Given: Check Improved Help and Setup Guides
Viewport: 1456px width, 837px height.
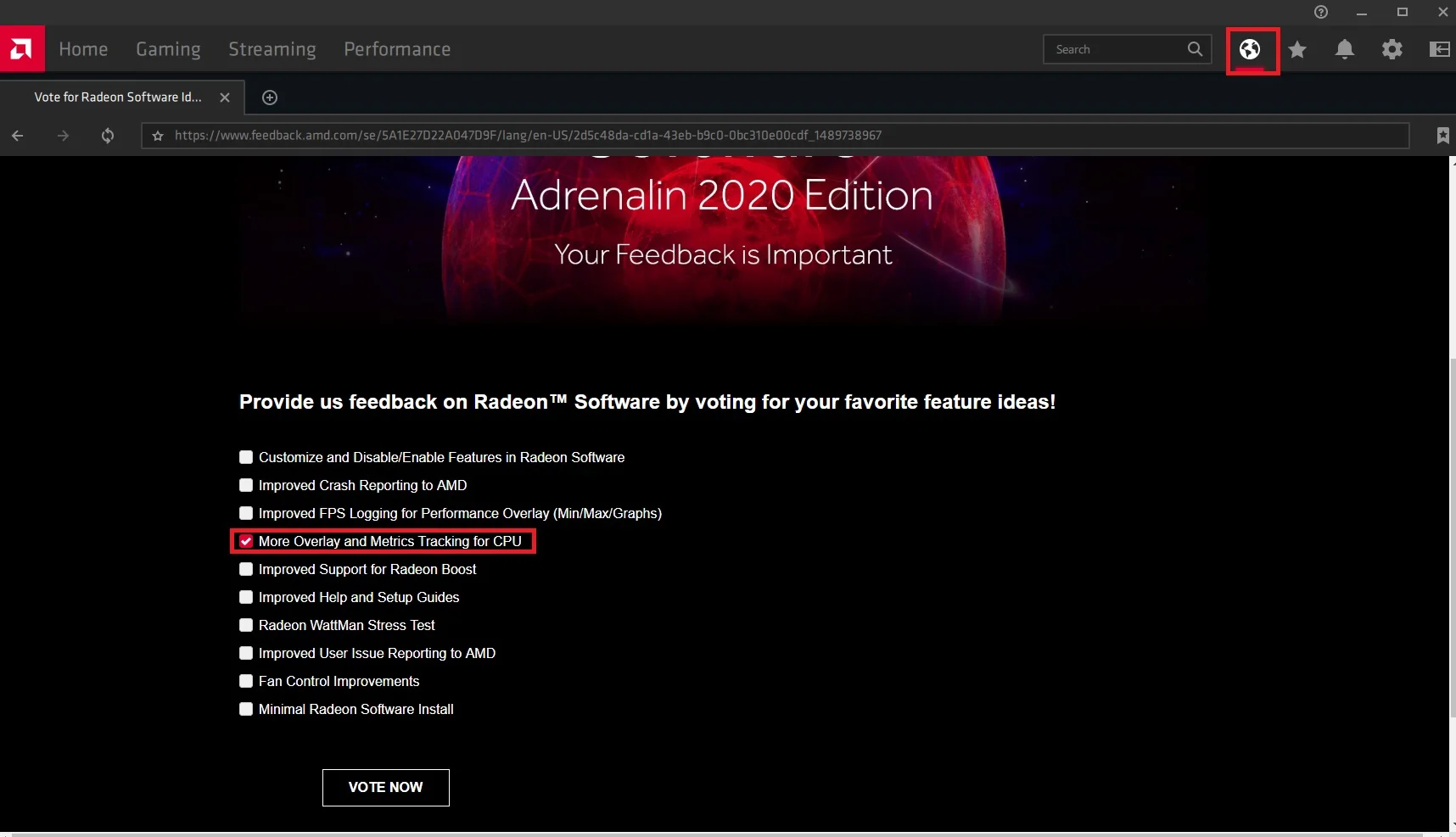Looking at the screenshot, I should point(246,597).
